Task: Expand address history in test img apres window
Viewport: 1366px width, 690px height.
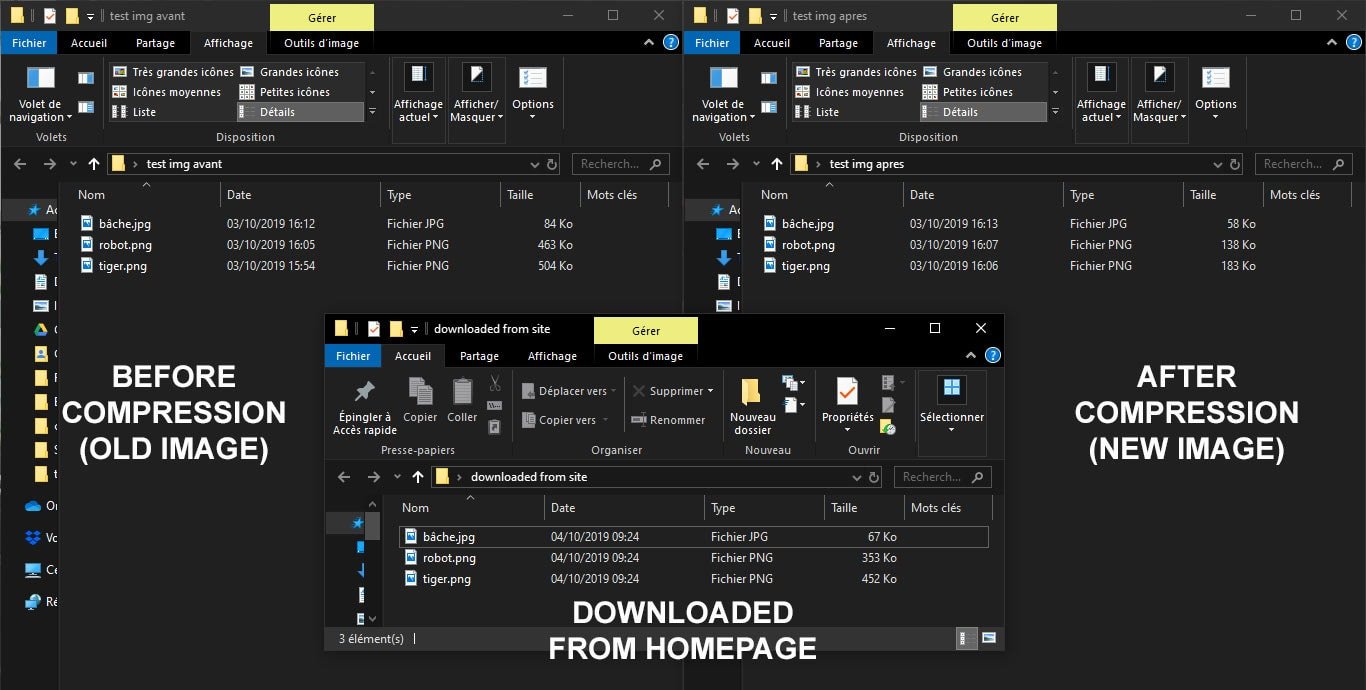Action: [x=1218, y=164]
